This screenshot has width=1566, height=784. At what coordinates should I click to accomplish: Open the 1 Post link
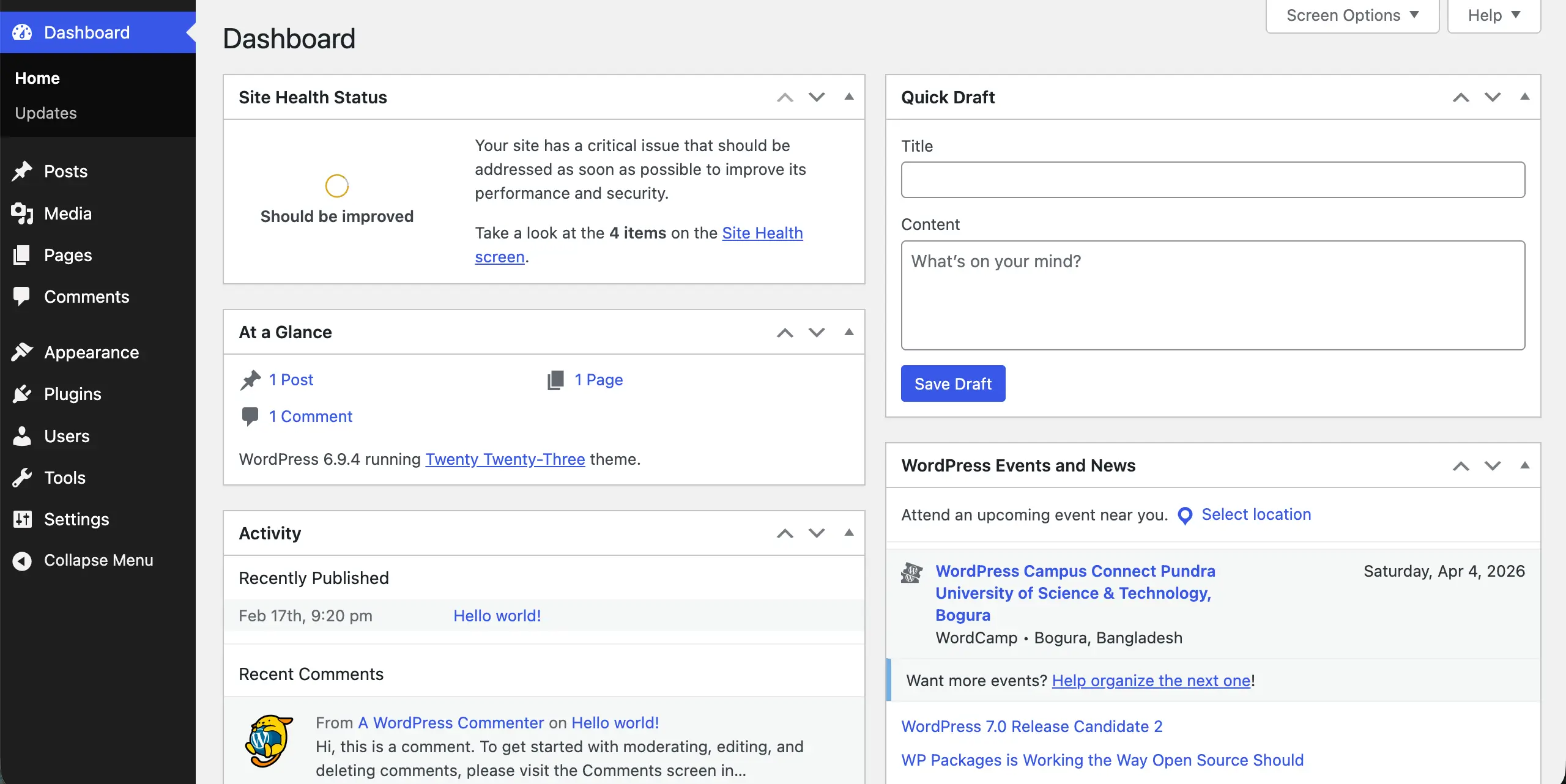point(291,380)
